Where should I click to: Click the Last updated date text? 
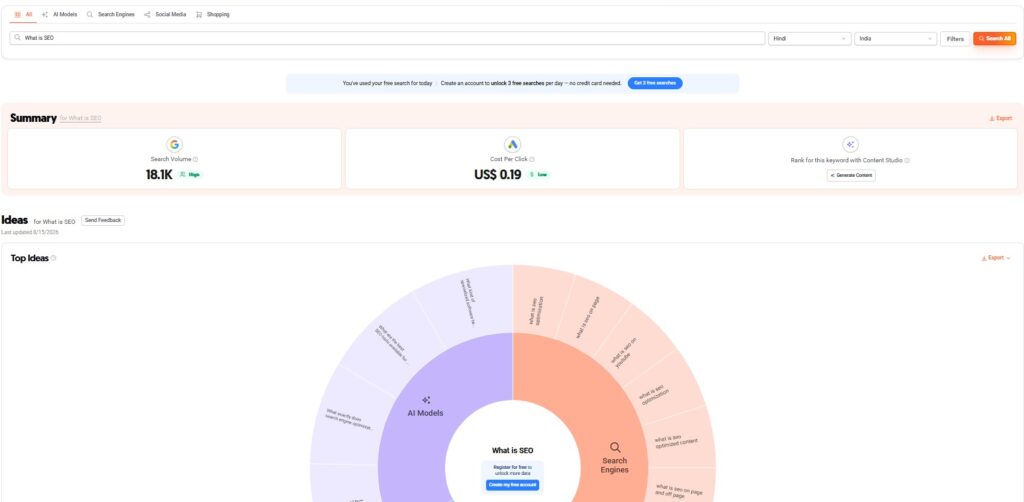pyautogui.click(x=30, y=232)
